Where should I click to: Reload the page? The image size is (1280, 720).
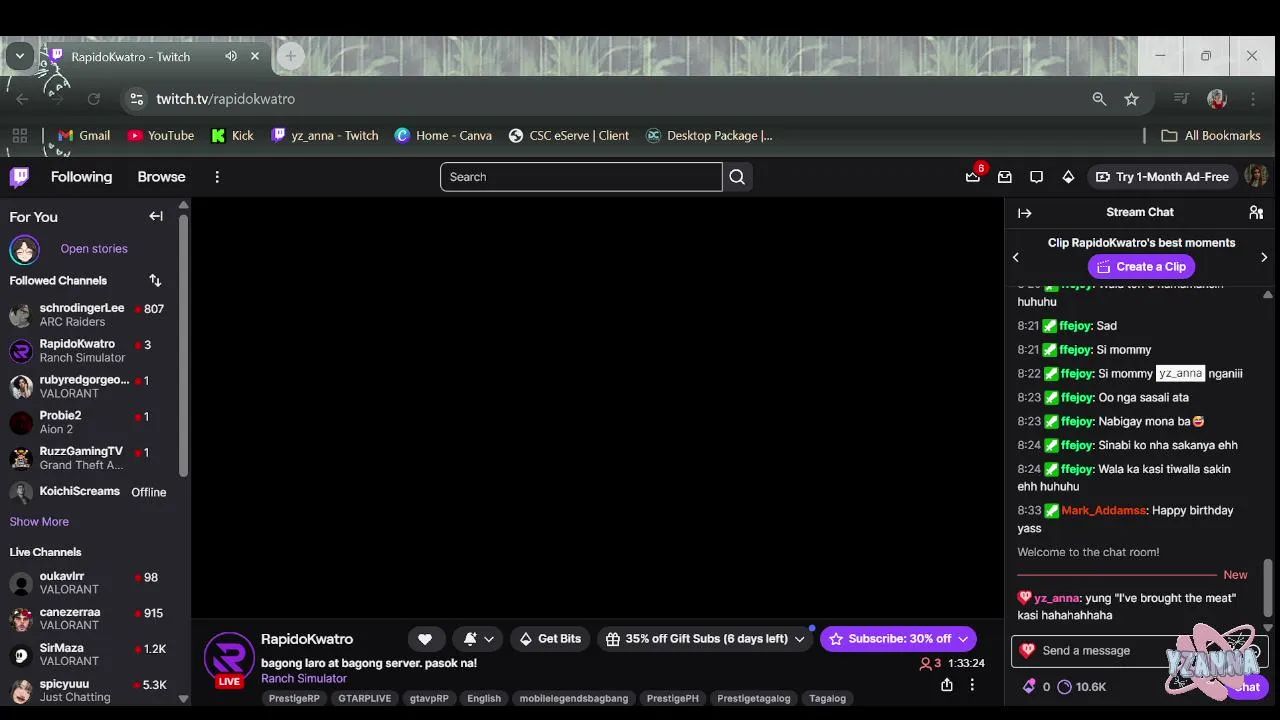[x=94, y=99]
